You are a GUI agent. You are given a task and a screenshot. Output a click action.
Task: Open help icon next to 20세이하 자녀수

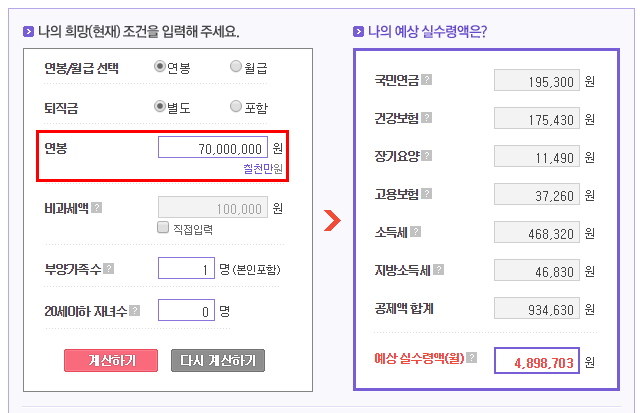(x=135, y=311)
